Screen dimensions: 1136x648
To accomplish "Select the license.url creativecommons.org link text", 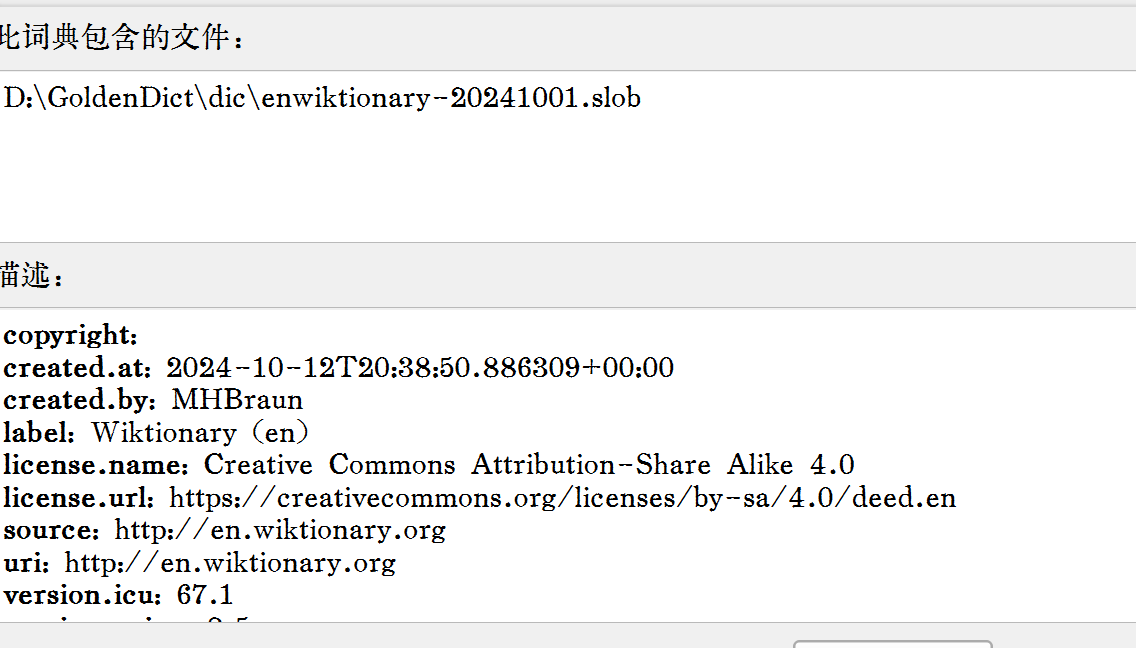I will [x=562, y=498].
